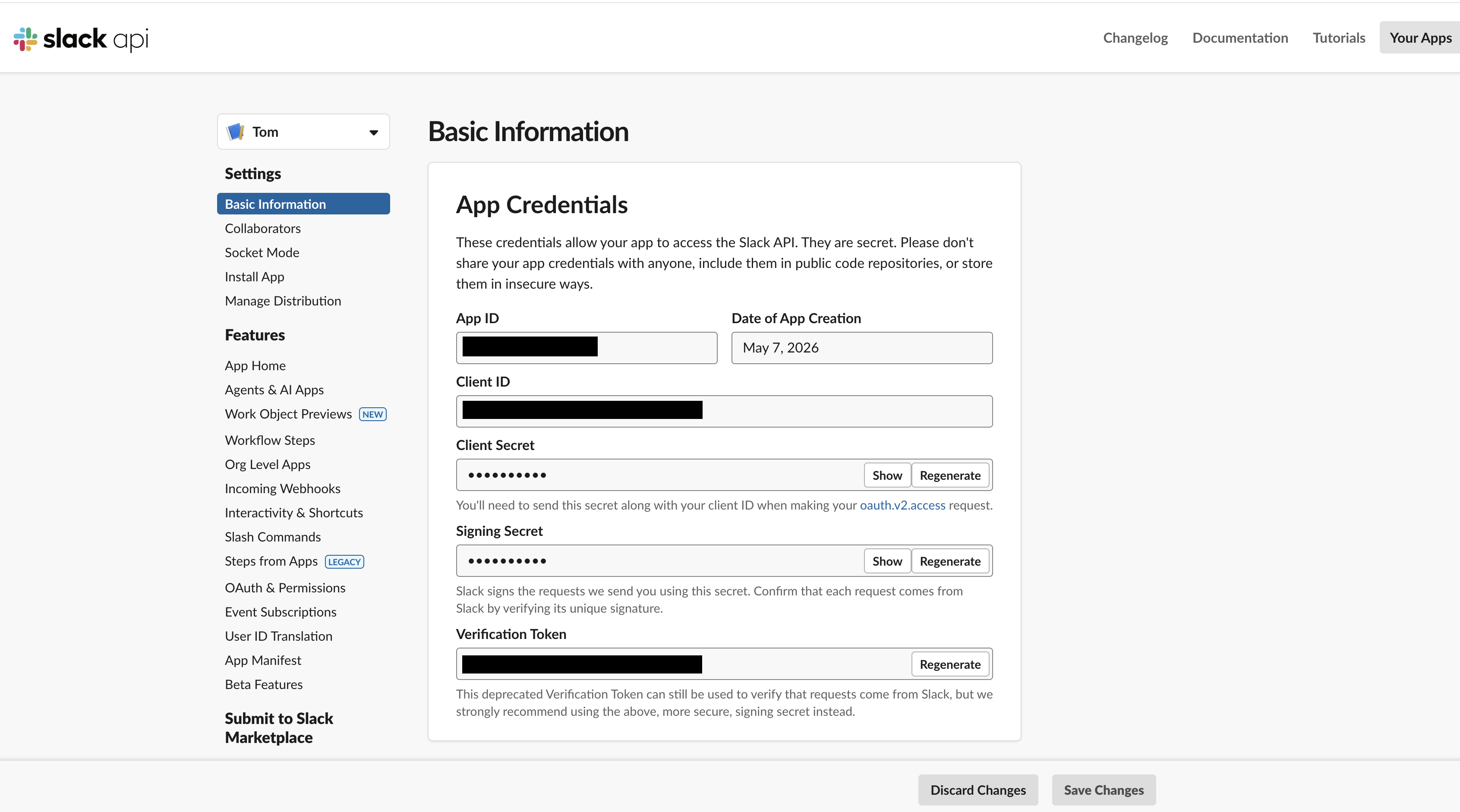The height and width of the screenshot is (812, 1460).
Task: Open User ID Translation
Action: (x=278, y=636)
